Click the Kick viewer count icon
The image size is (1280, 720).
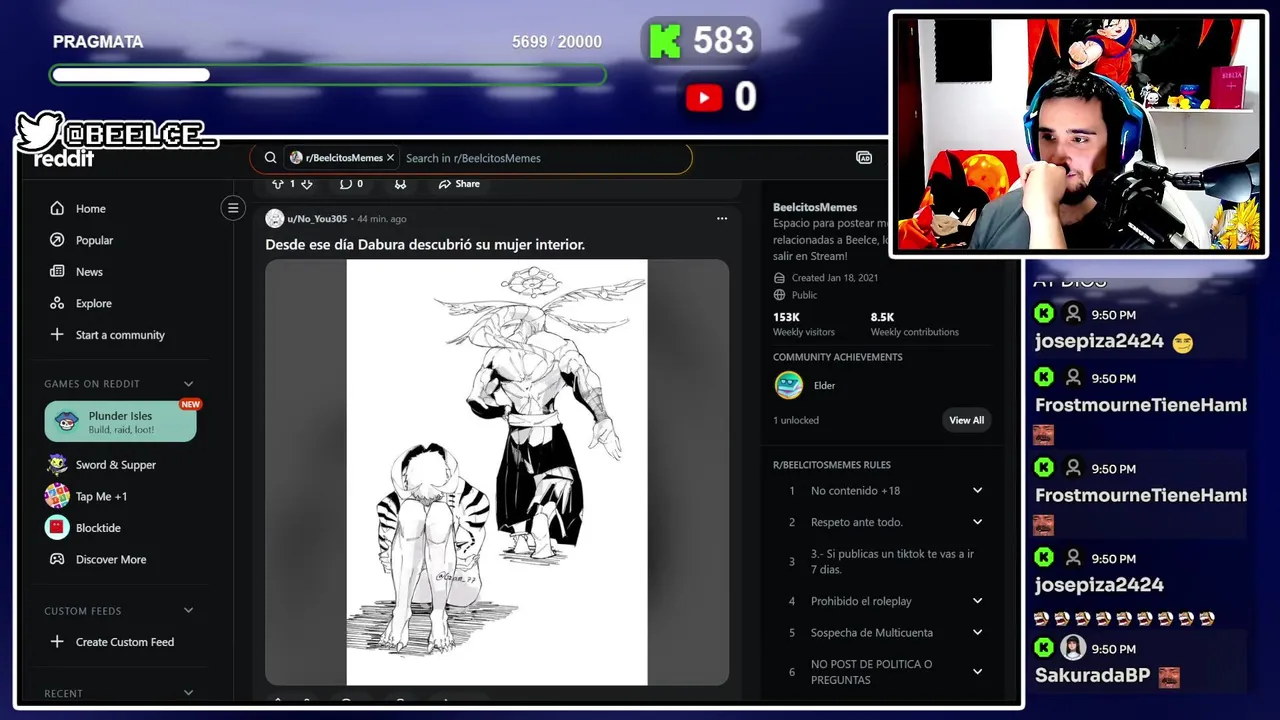[665, 41]
